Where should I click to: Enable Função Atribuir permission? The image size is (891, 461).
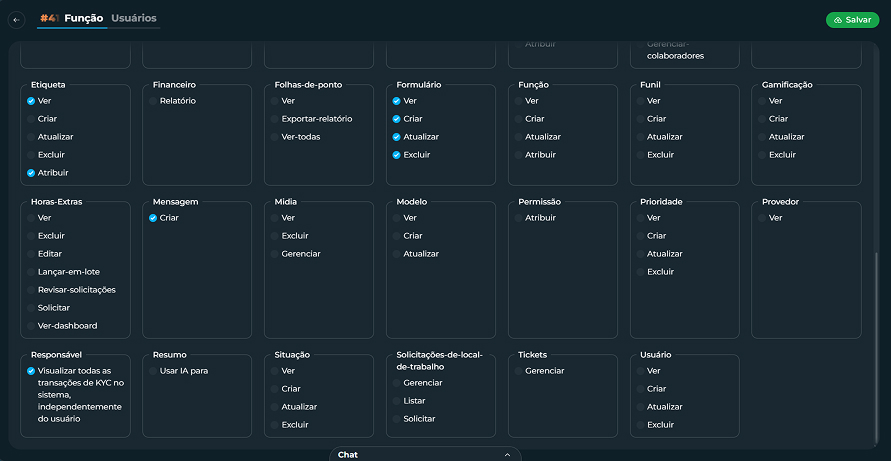[x=518, y=155]
